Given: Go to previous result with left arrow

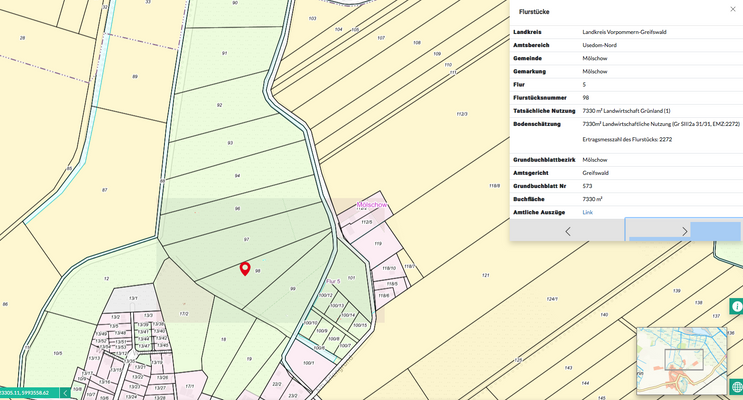Looking at the screenshot, I should (x=567, y=231).
